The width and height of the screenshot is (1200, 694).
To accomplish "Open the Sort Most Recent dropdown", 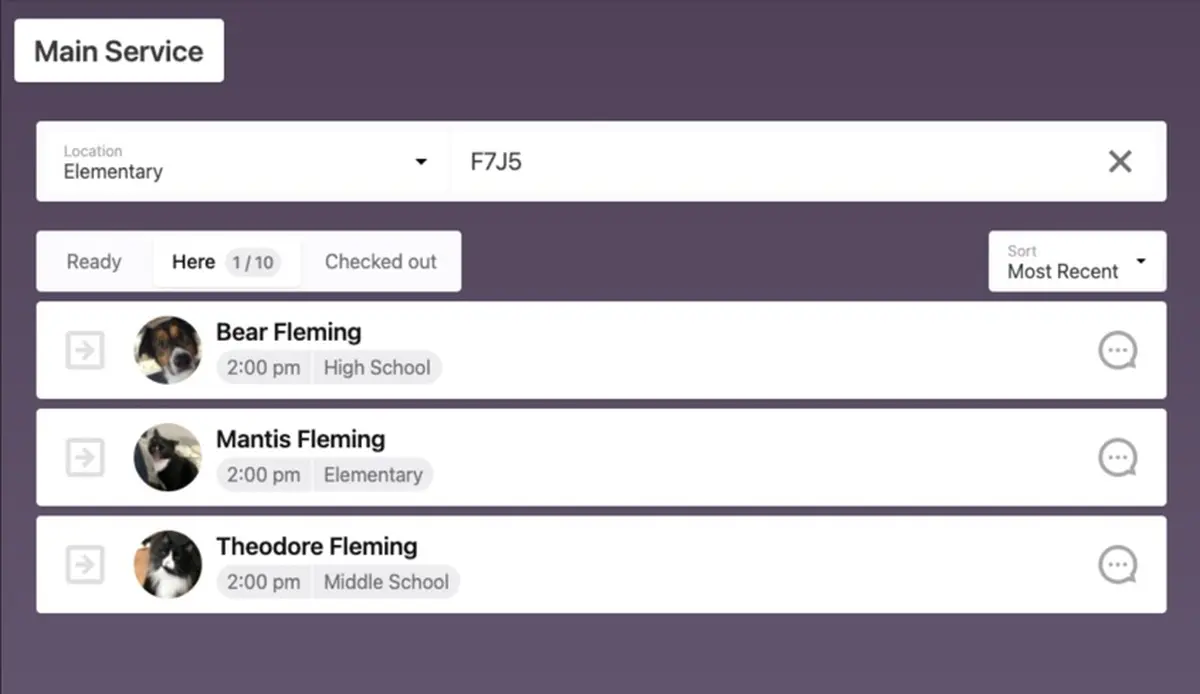I will pos(1077,261).
